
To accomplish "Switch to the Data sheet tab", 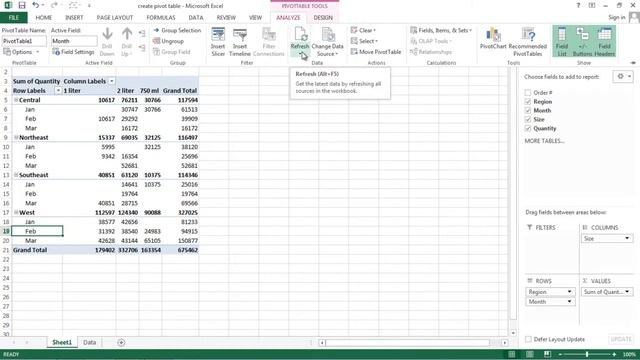I will [x=89, y=342].
